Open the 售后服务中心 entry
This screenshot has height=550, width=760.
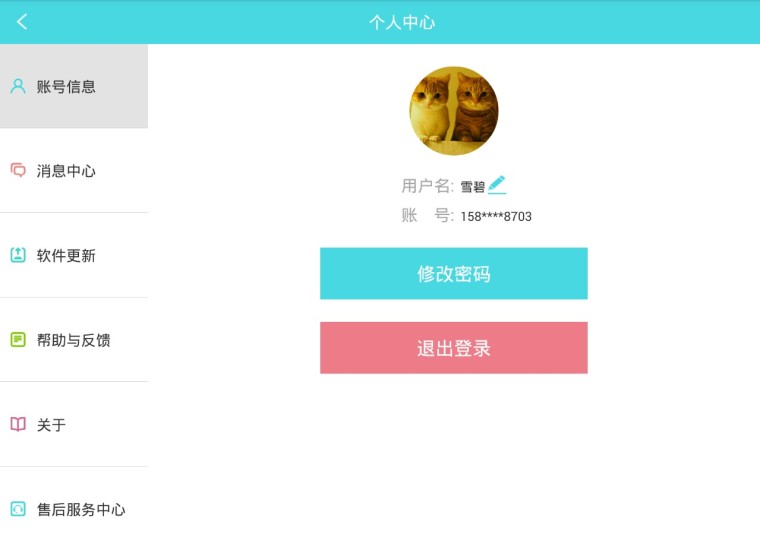coord(82,509)
